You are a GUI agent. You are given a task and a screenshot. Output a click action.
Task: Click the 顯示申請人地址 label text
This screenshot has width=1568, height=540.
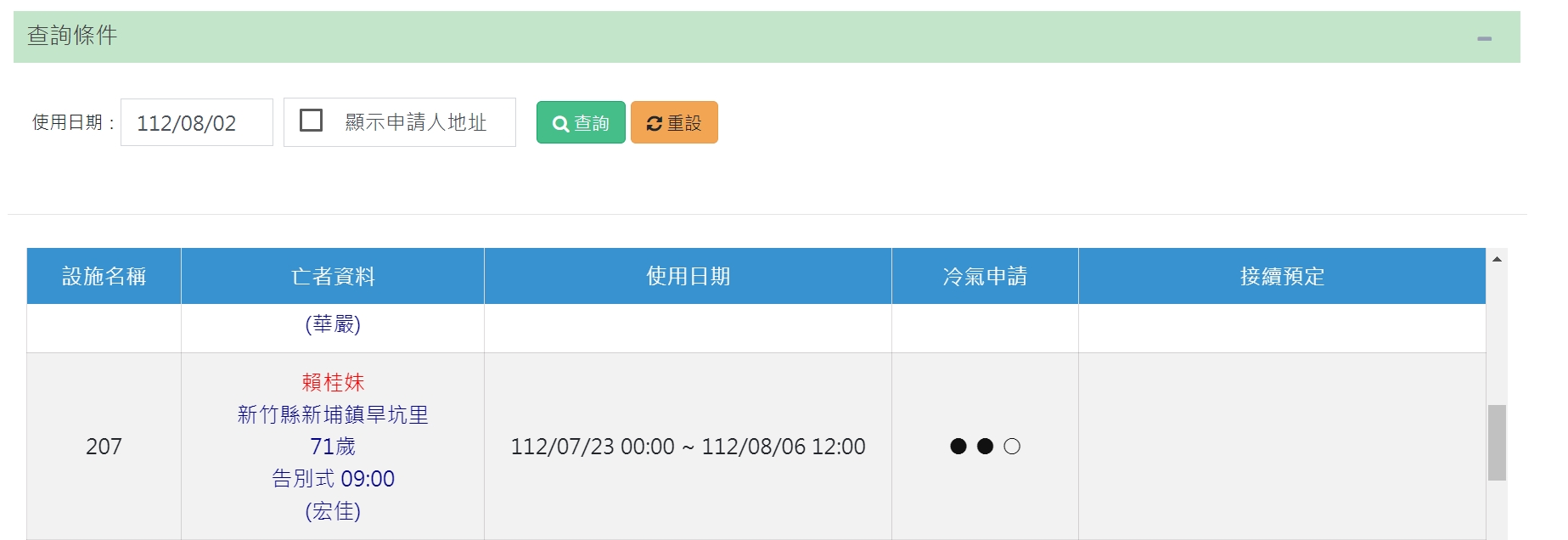415,122
